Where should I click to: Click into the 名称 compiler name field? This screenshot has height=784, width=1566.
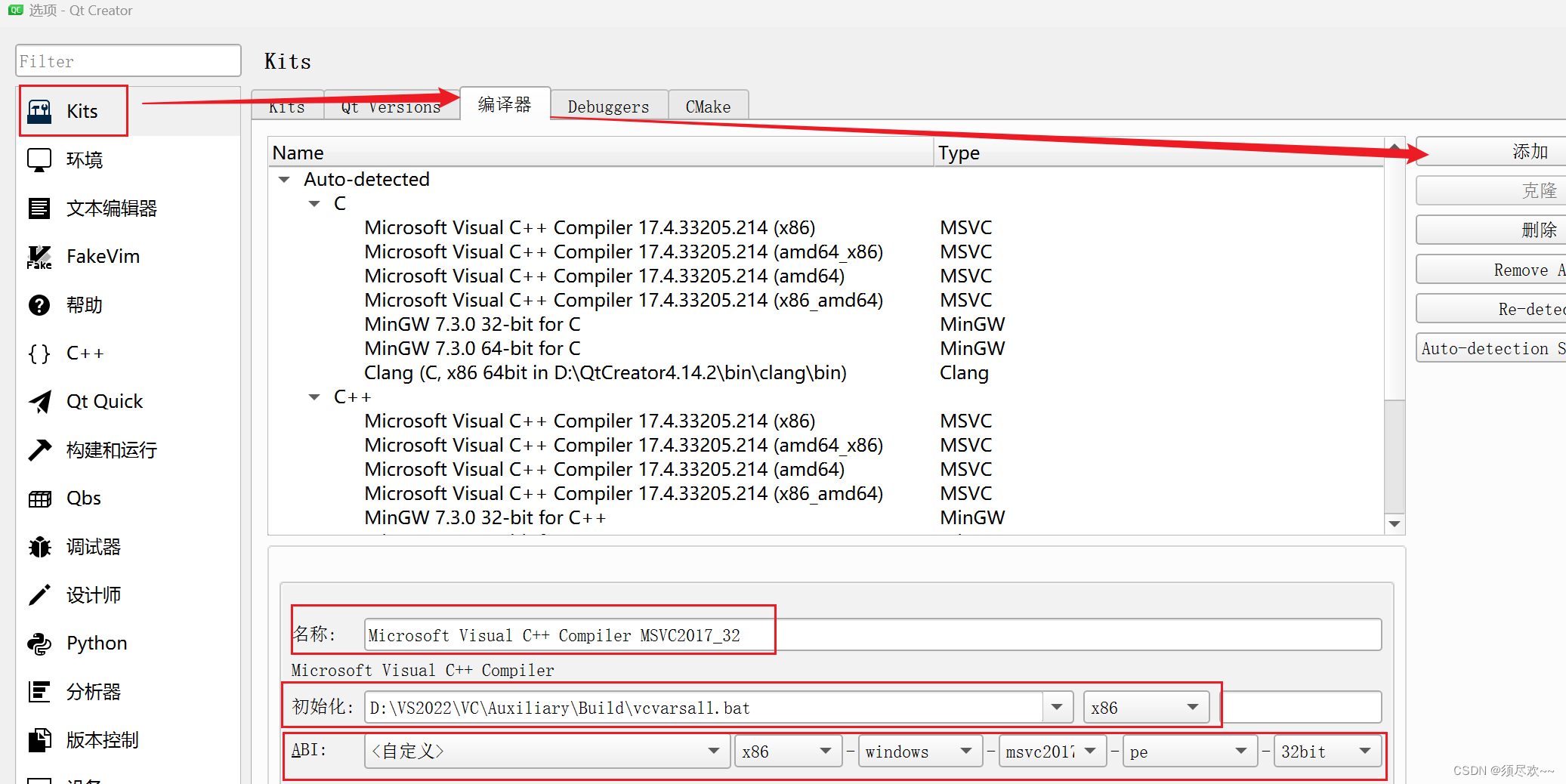[869, 635]
